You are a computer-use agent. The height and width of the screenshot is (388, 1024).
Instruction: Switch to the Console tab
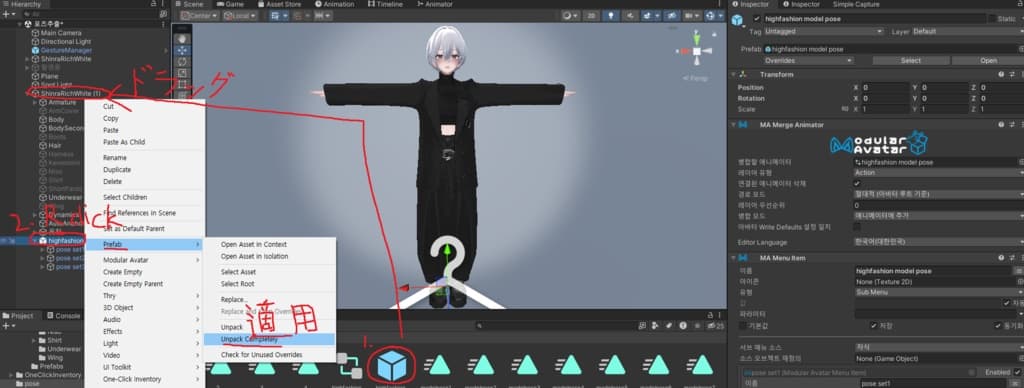[x=63, y=315]
